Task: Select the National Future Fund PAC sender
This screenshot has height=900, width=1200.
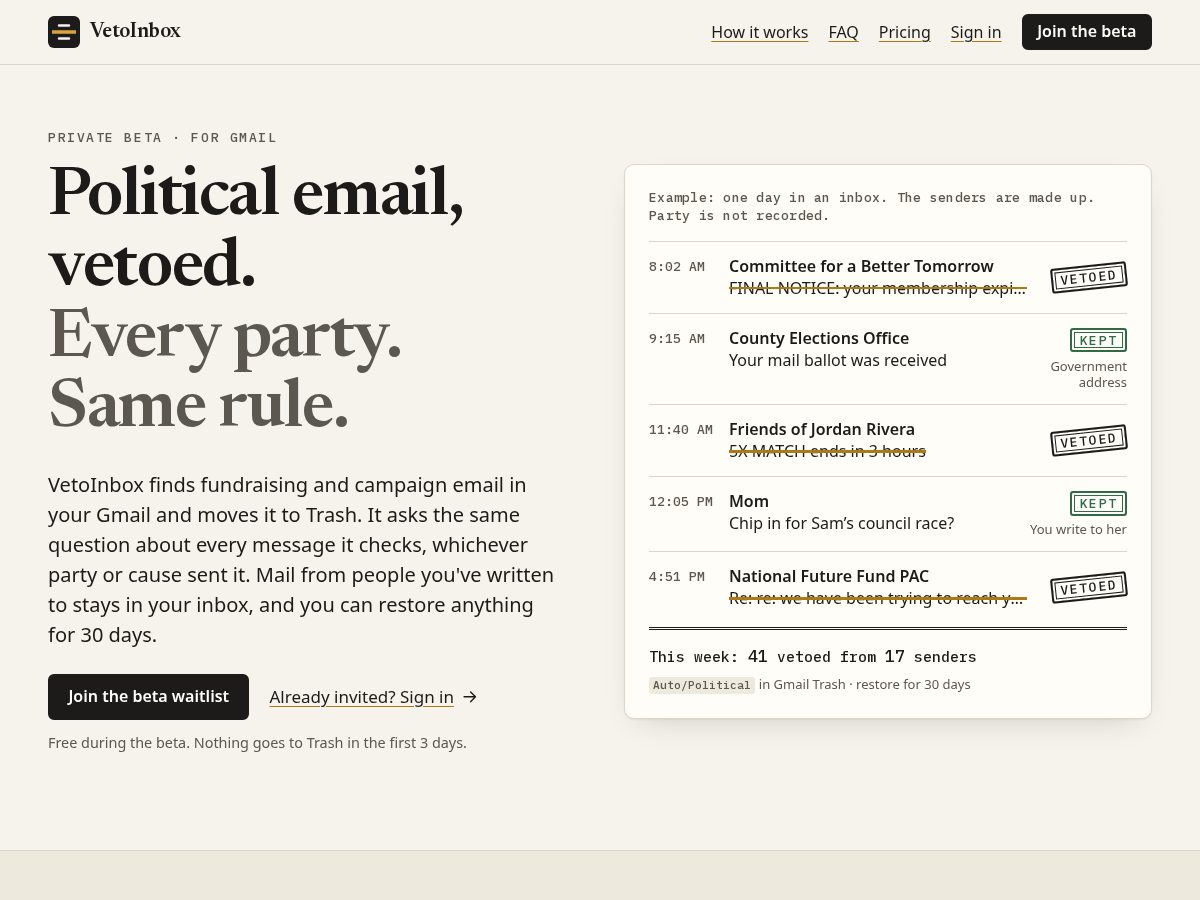Action: pyautogui.click(x=829, y=576)
